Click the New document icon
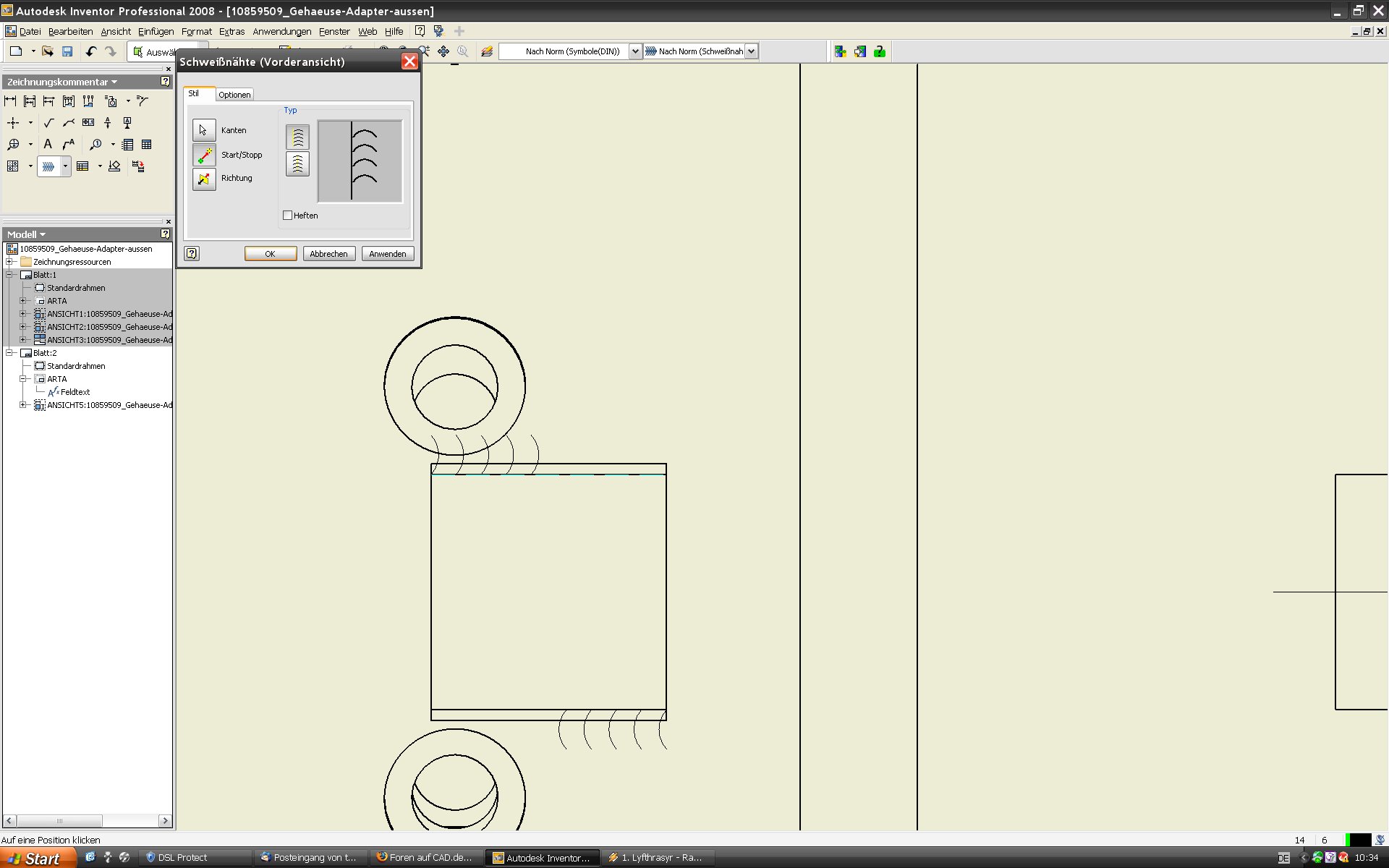Viewport: 1389px width, 868px height. pos(16,51)
